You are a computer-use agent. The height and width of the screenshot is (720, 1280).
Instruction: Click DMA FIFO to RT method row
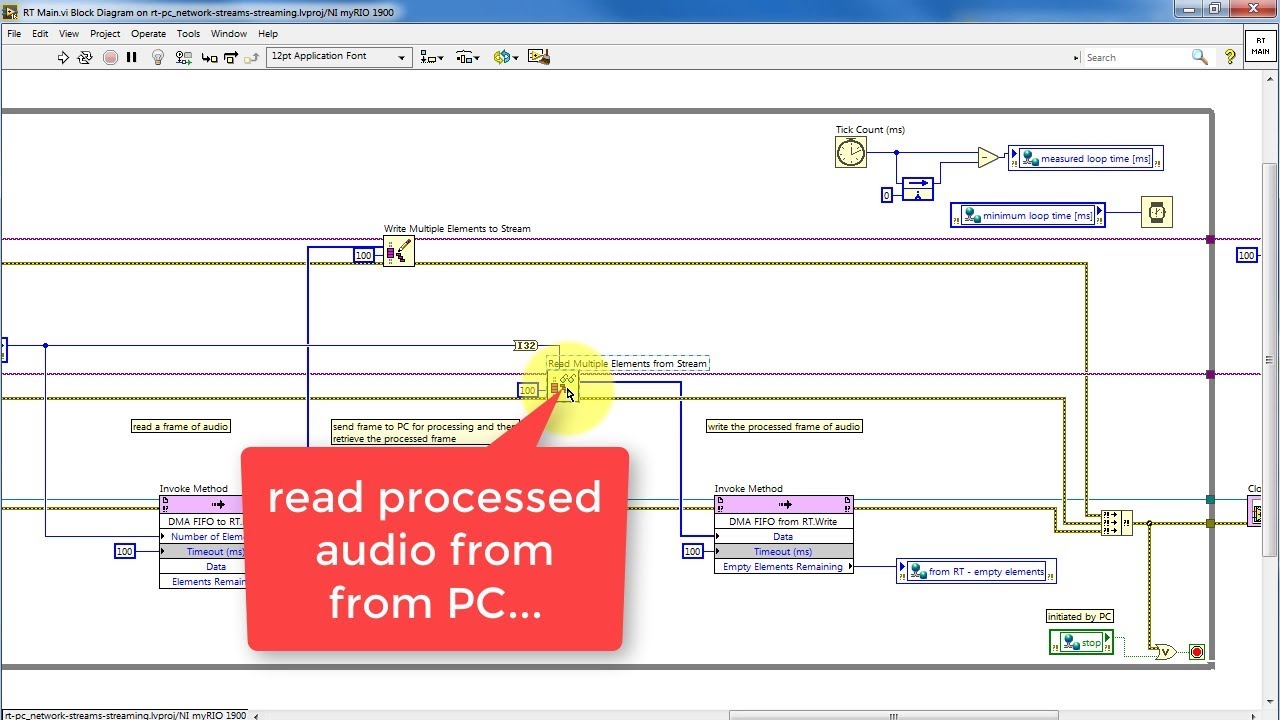pos(204,521)
